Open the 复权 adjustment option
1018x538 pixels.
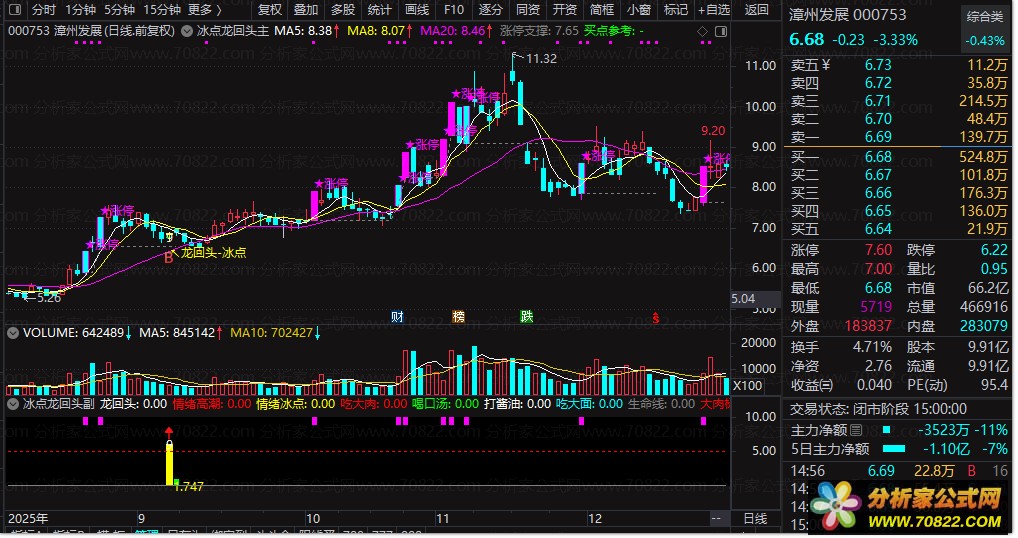pyautogui.click(x=270, y=10)
